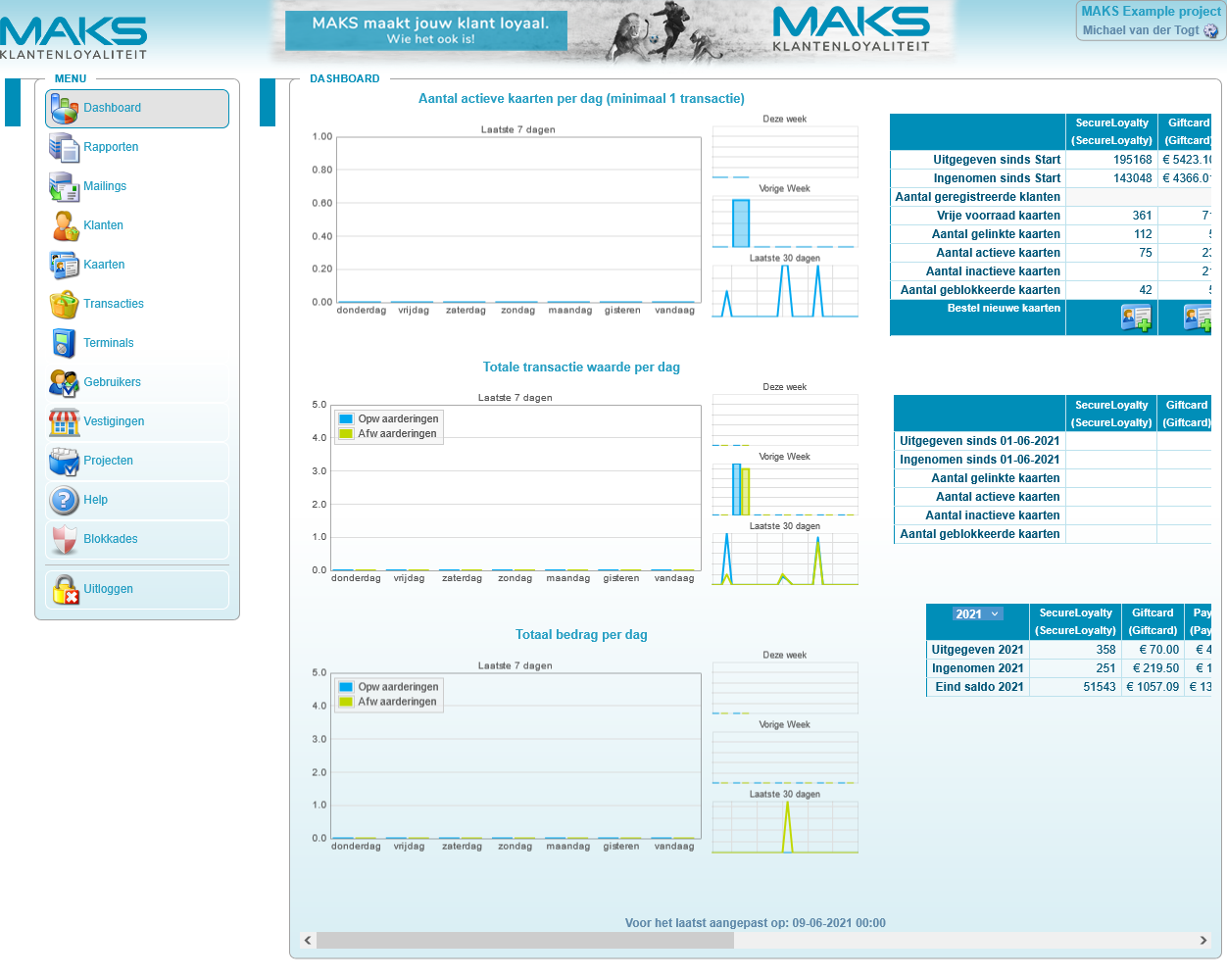Click the Vestigingen store icon

pyautogui.click(x=64, y=422)
